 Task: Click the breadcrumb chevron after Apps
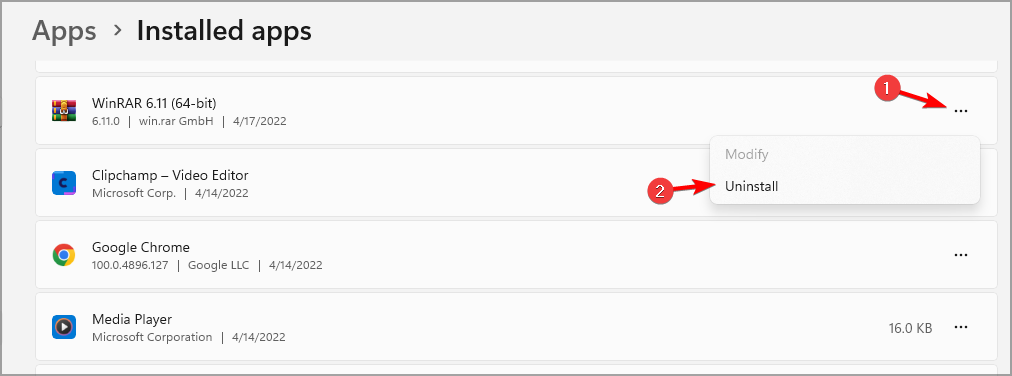point(117,31)
